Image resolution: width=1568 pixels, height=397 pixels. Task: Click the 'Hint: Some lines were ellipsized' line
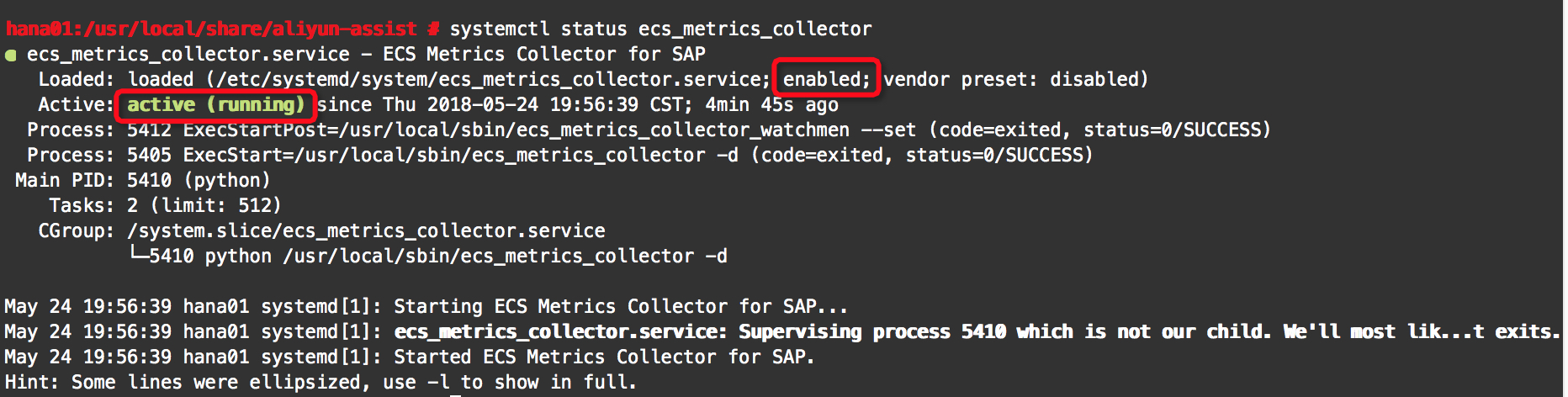point(320,382)
